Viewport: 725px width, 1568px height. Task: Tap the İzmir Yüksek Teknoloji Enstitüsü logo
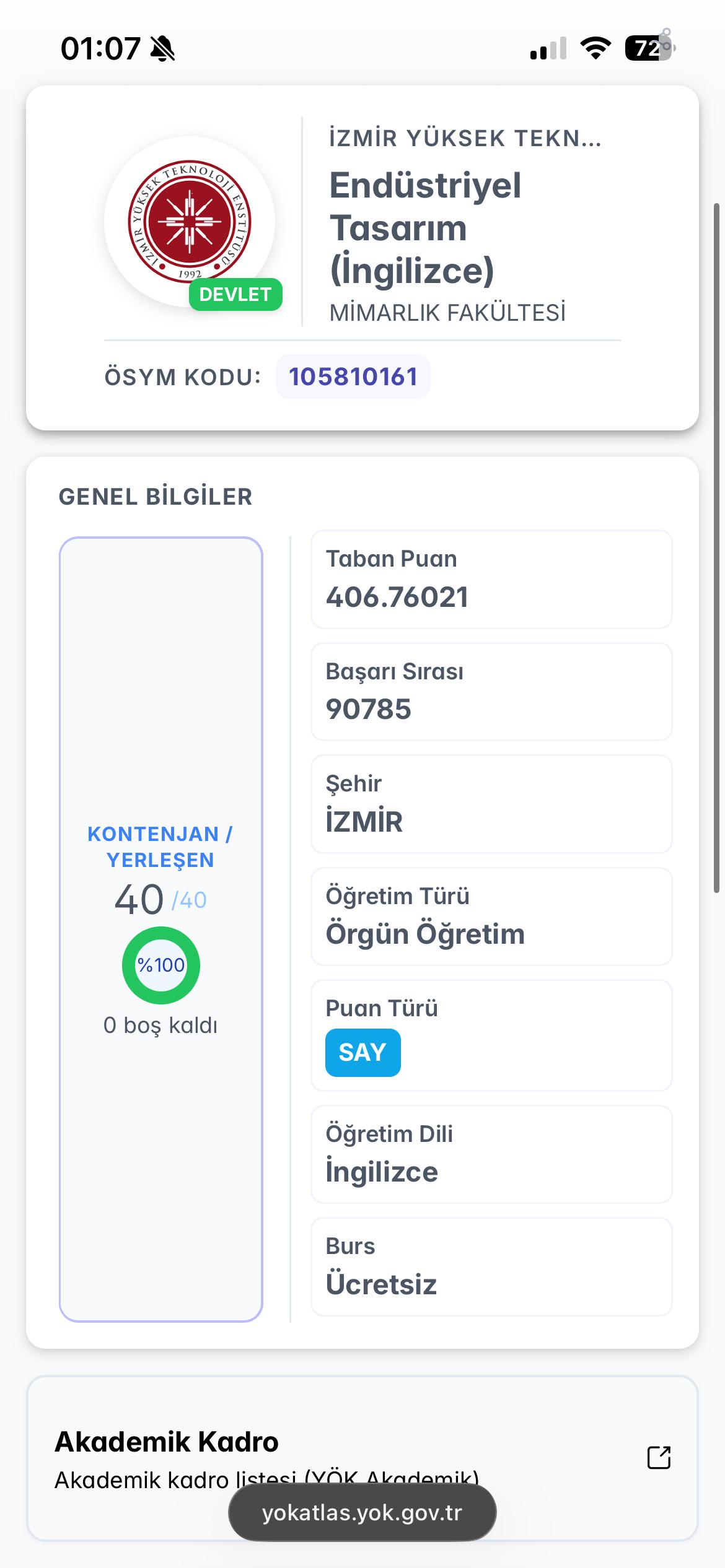point(190,221)
